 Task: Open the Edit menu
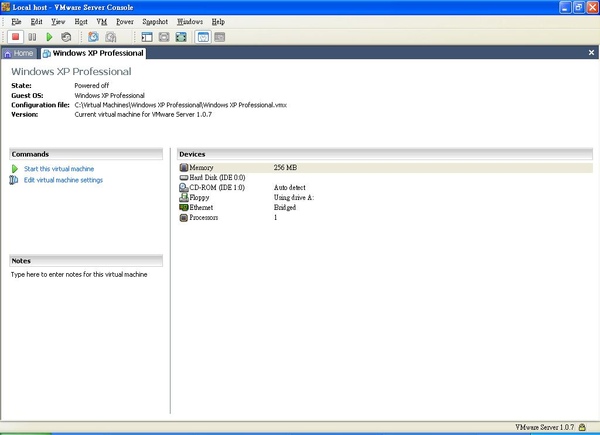[x=36, y=22]
